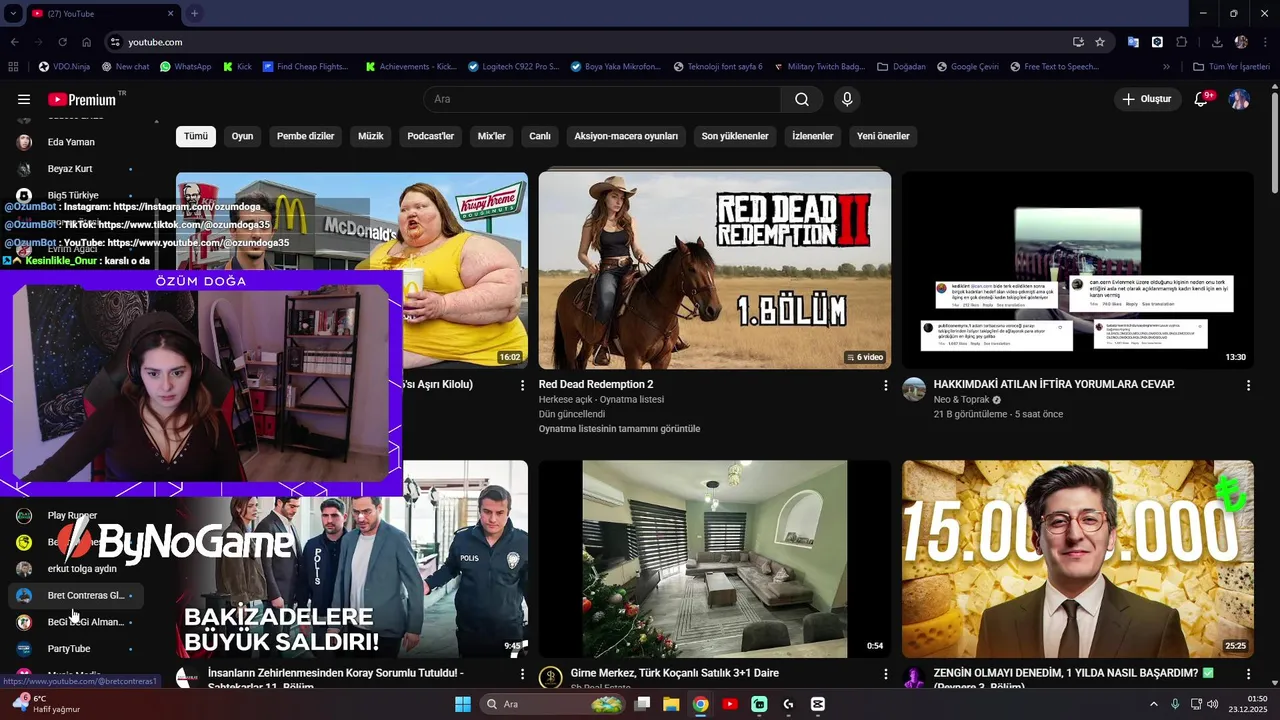Open the Big5 Türkiye subscription

point(76,195)
